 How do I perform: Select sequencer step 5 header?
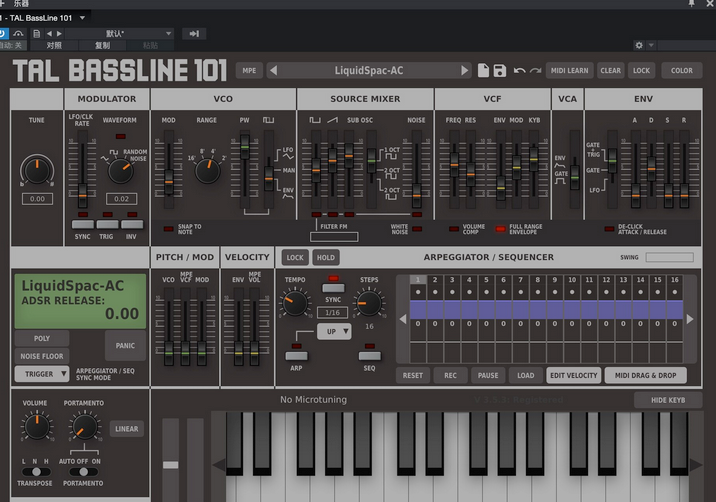click(x=486, y=280)
